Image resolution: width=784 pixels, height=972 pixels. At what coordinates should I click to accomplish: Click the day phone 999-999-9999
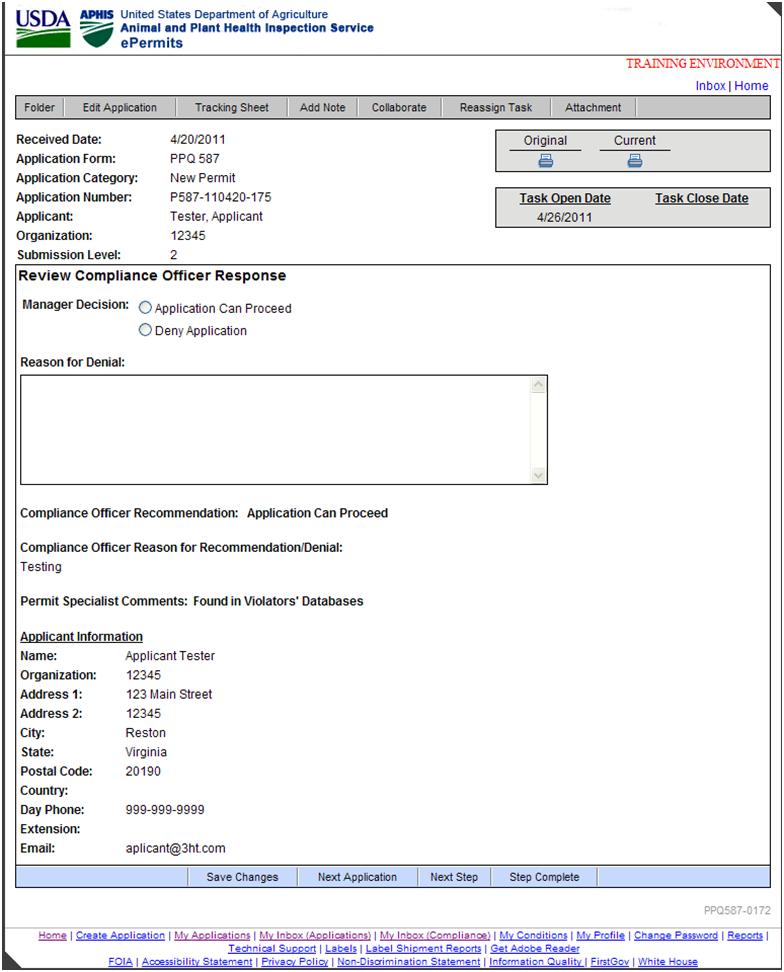click(x=165, y=810)
